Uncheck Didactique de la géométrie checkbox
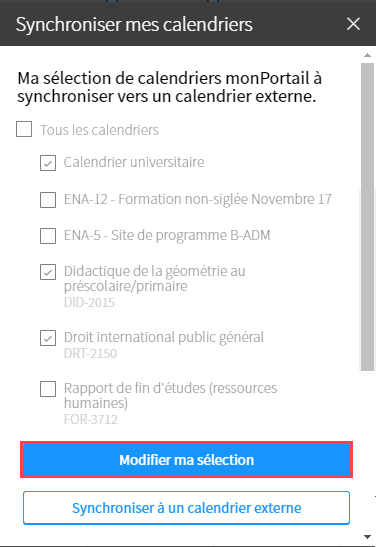376x547 pixels. tap(48, 272)
